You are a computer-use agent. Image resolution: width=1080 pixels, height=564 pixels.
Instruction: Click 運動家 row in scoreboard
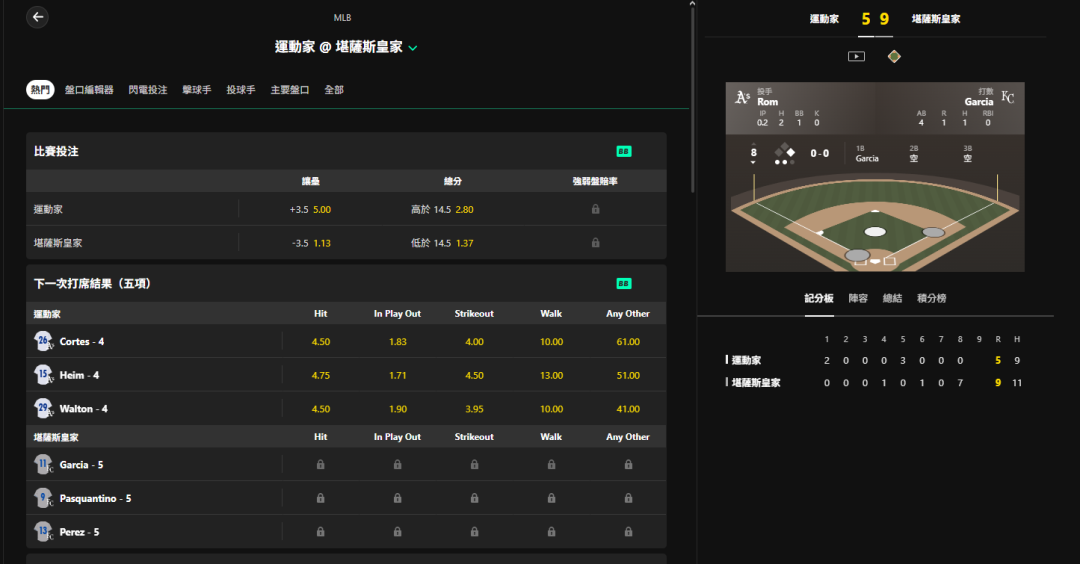874,360
